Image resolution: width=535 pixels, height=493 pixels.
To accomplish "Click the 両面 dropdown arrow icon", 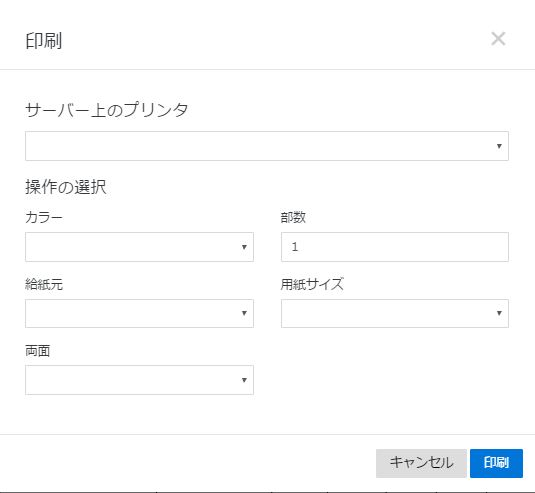I will click(244, 380).
